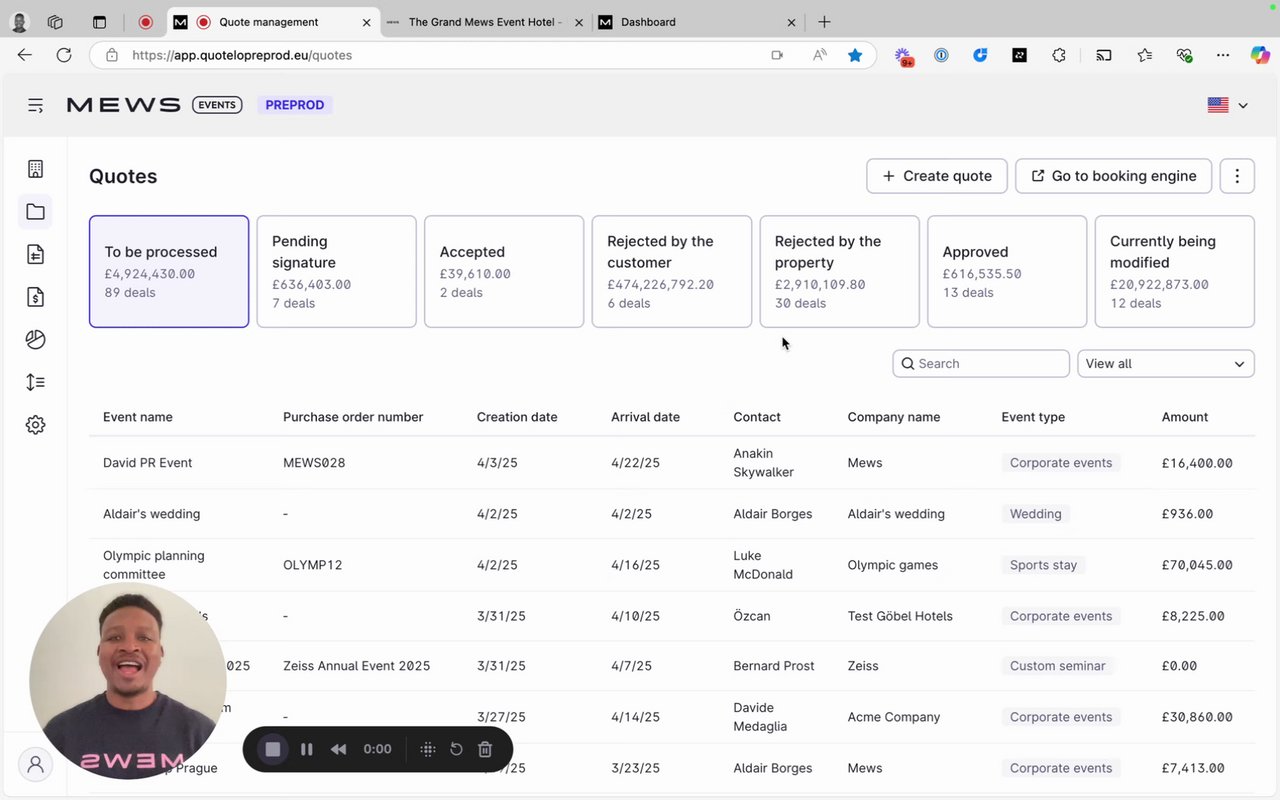Select the Approved status card
This screenshot has width=1280, height=800.
tap(1007, 272)
